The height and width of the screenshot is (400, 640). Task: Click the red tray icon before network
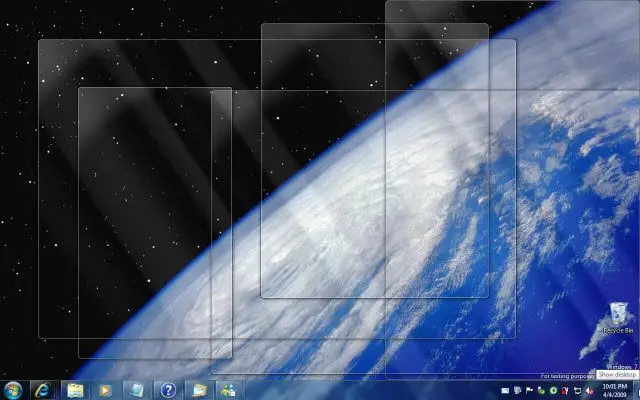(565, 391)
